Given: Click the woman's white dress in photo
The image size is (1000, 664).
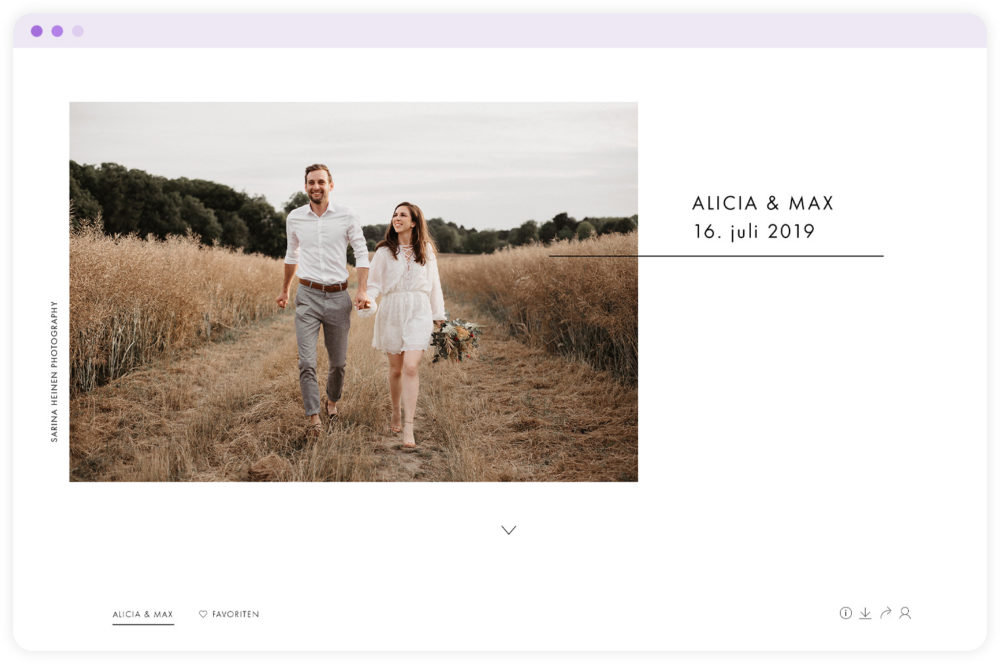Looking at the screenshot, I should [x=404, y=300].
